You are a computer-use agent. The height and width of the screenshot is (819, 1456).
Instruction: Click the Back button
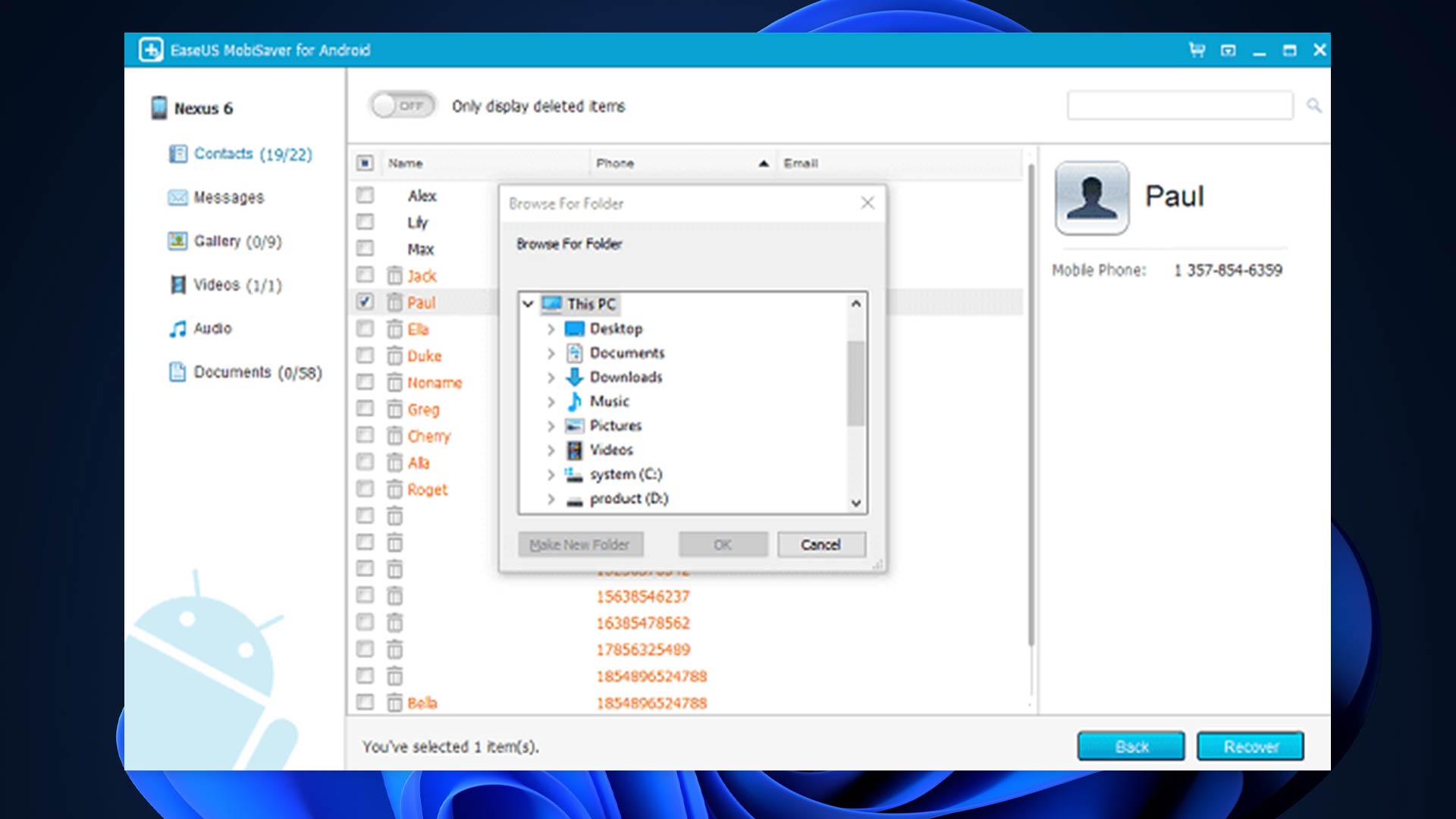tap(1131, 746)
